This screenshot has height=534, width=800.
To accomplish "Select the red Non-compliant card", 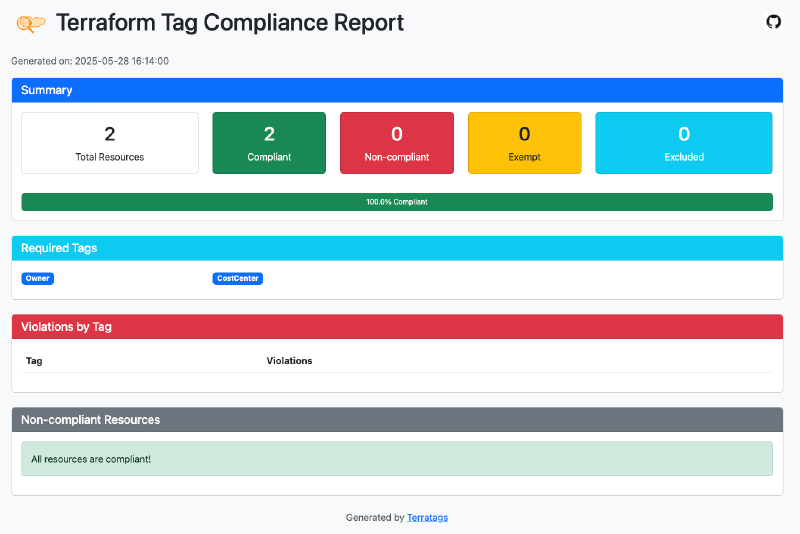I will point(397,143).
